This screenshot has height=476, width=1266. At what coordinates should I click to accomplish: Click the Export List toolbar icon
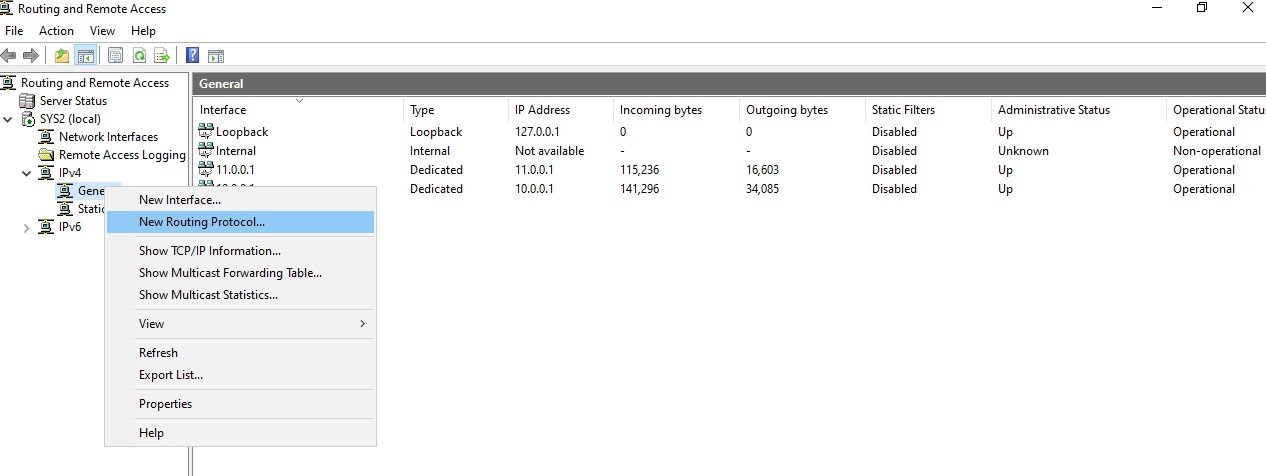[x=162, y=56]
